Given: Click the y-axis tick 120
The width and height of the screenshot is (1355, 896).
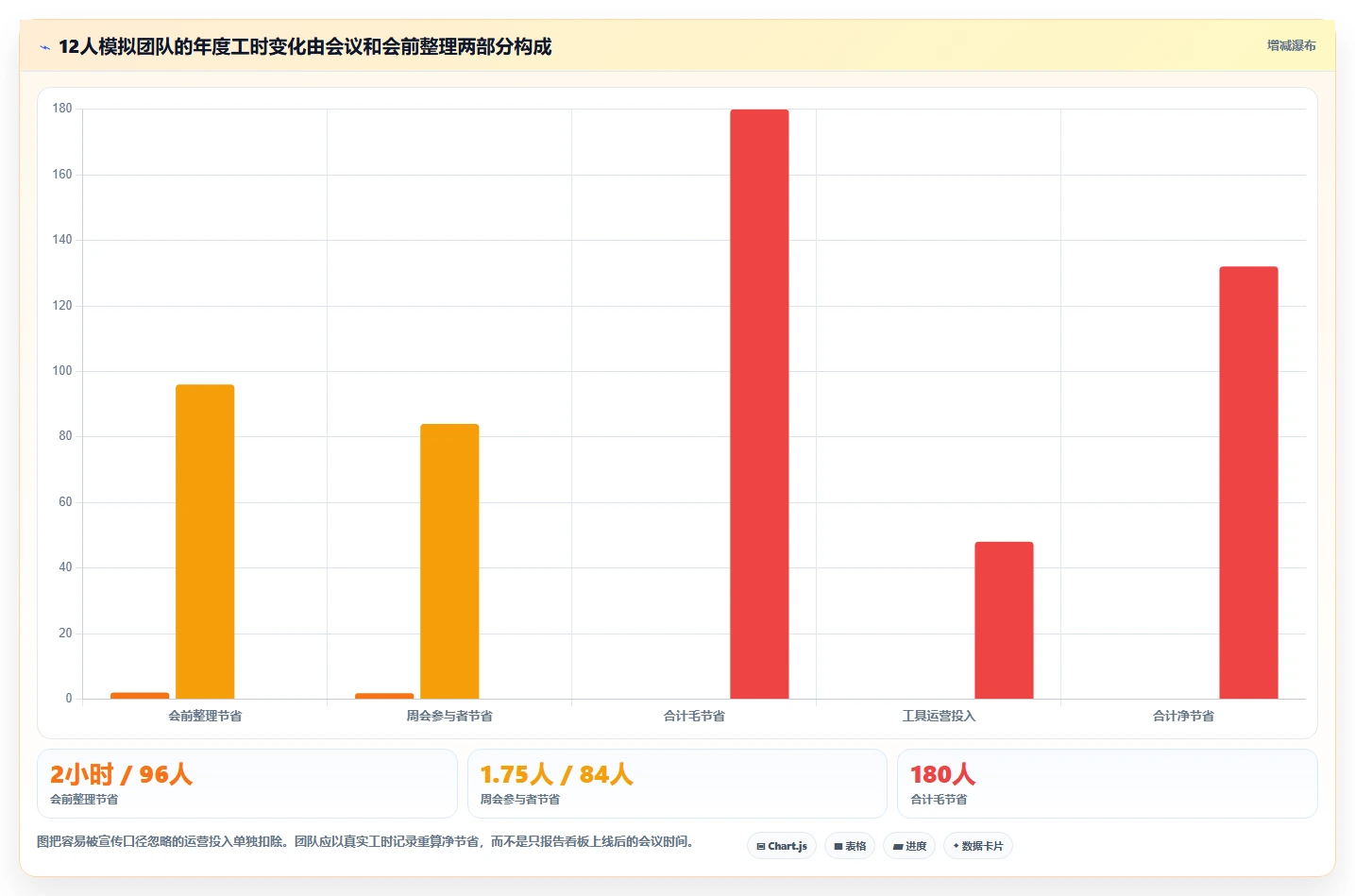Looking at the screenshot, I should point(62,306).
